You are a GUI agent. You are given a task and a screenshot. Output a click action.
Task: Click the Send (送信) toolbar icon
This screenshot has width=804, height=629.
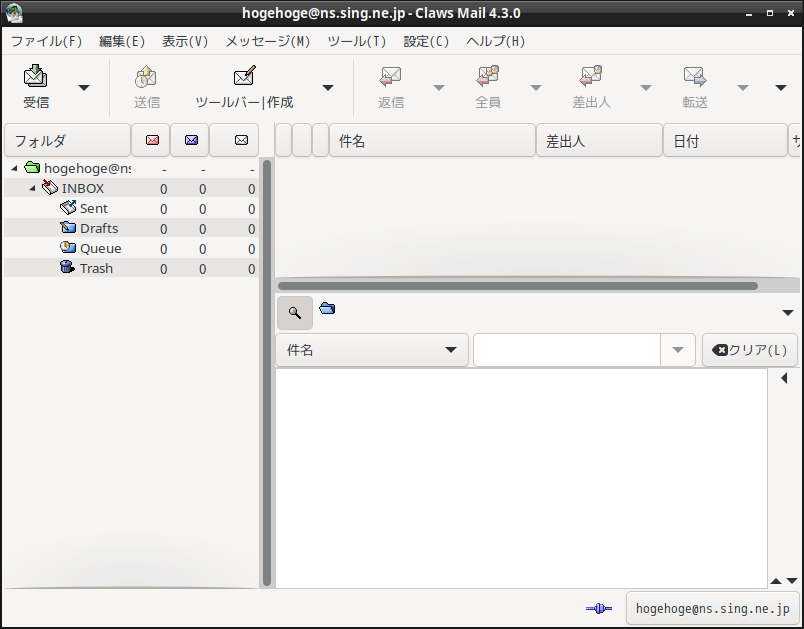pyautogui.click(x=146, y=76)
